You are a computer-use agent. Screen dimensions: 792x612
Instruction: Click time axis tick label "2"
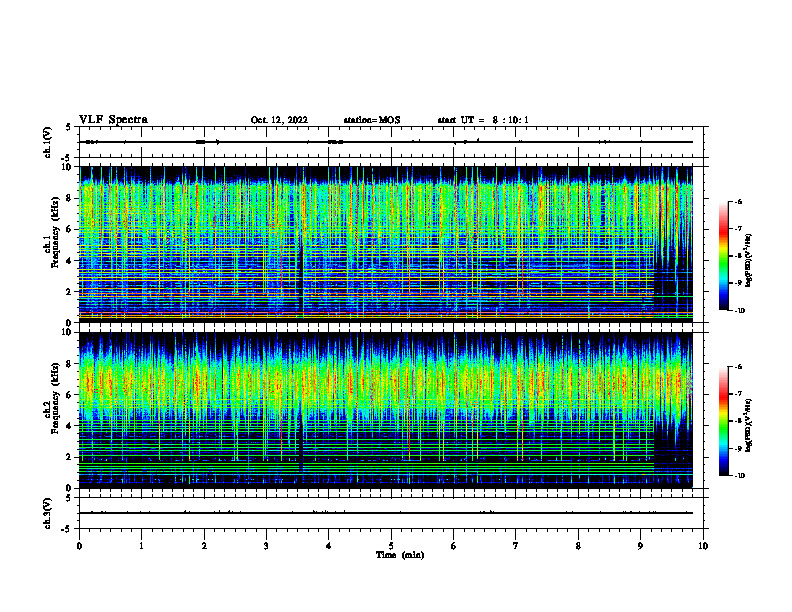204,546
